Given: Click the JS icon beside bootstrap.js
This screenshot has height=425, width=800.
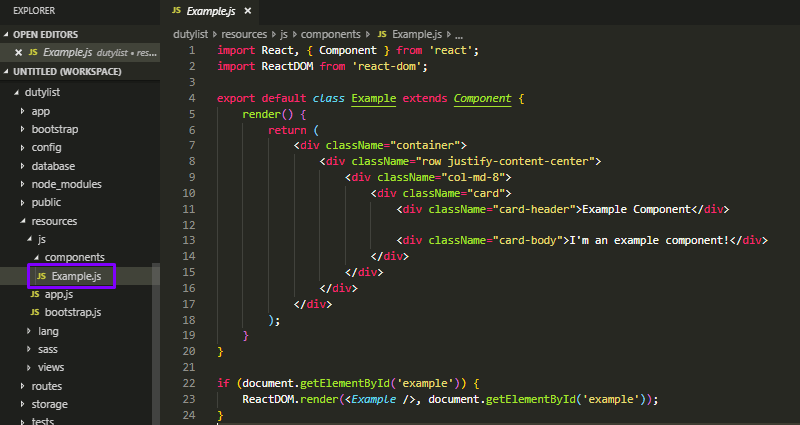Looking at the screenshot, I should [35, 312].
